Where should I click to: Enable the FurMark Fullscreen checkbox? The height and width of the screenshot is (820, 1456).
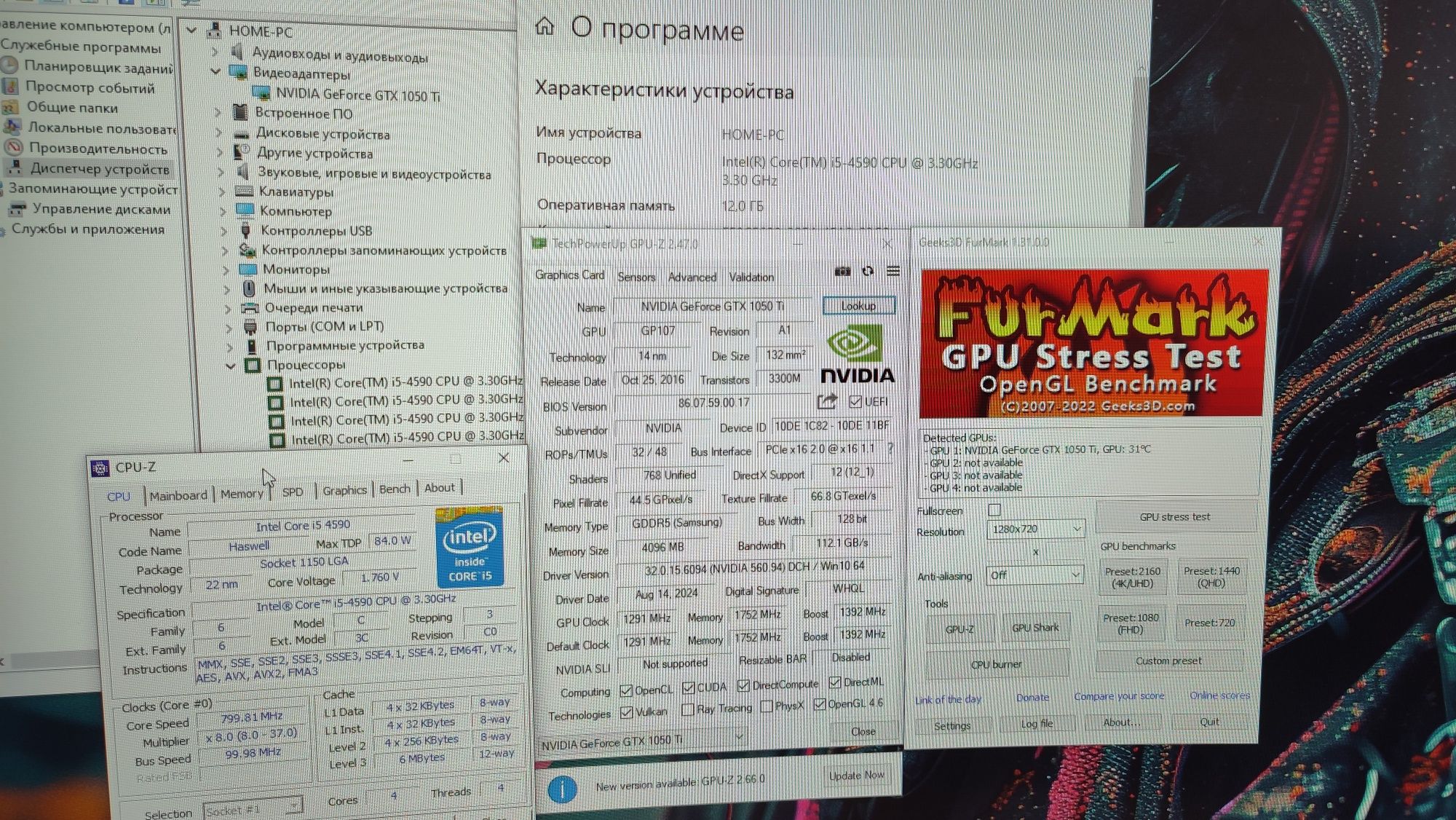click(994, 509)
